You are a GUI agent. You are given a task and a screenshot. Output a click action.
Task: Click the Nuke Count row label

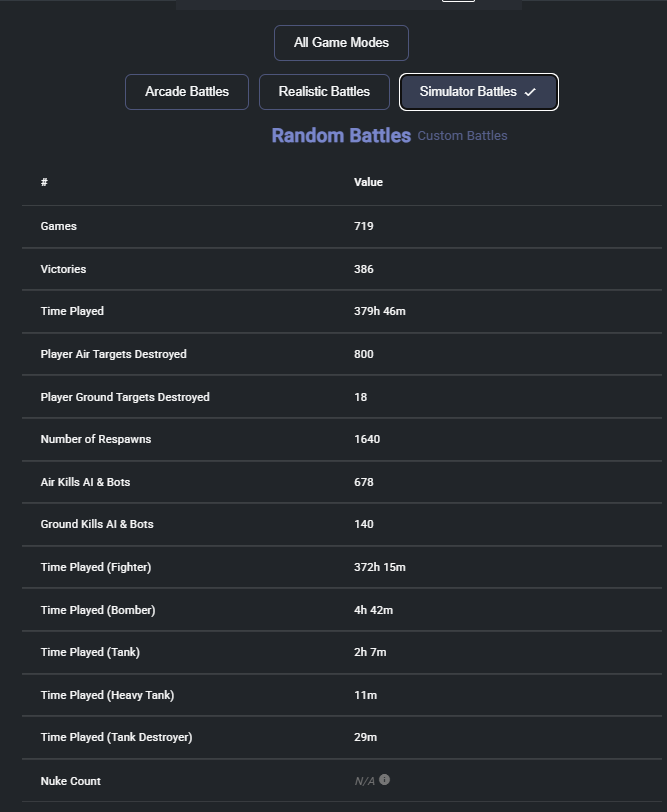[70, 781]
